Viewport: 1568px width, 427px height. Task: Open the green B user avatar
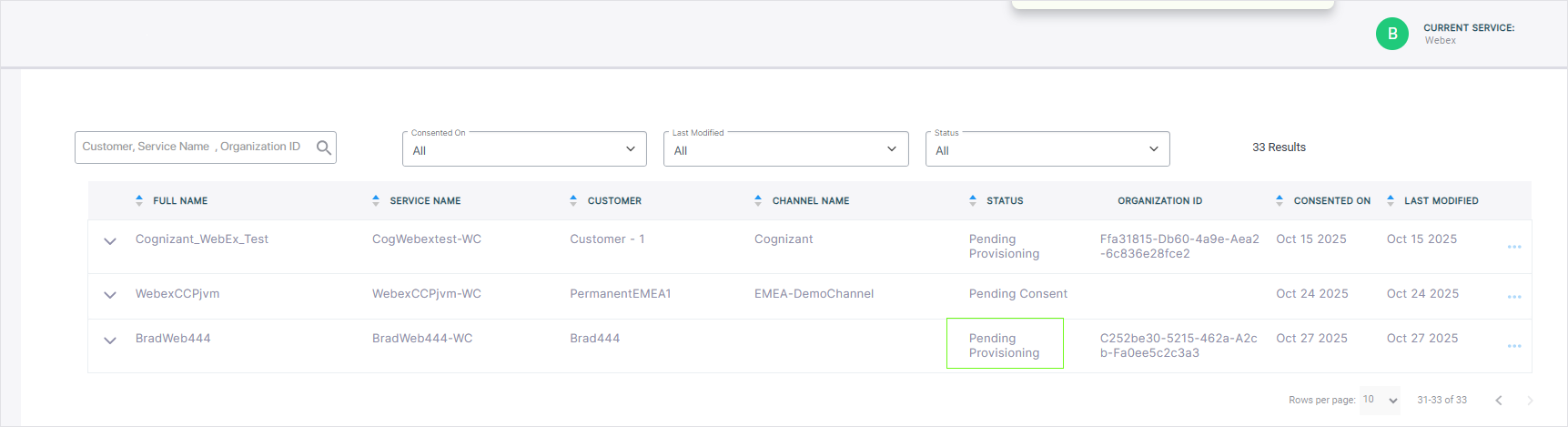pyautogui.click(x=1391, y=34)
